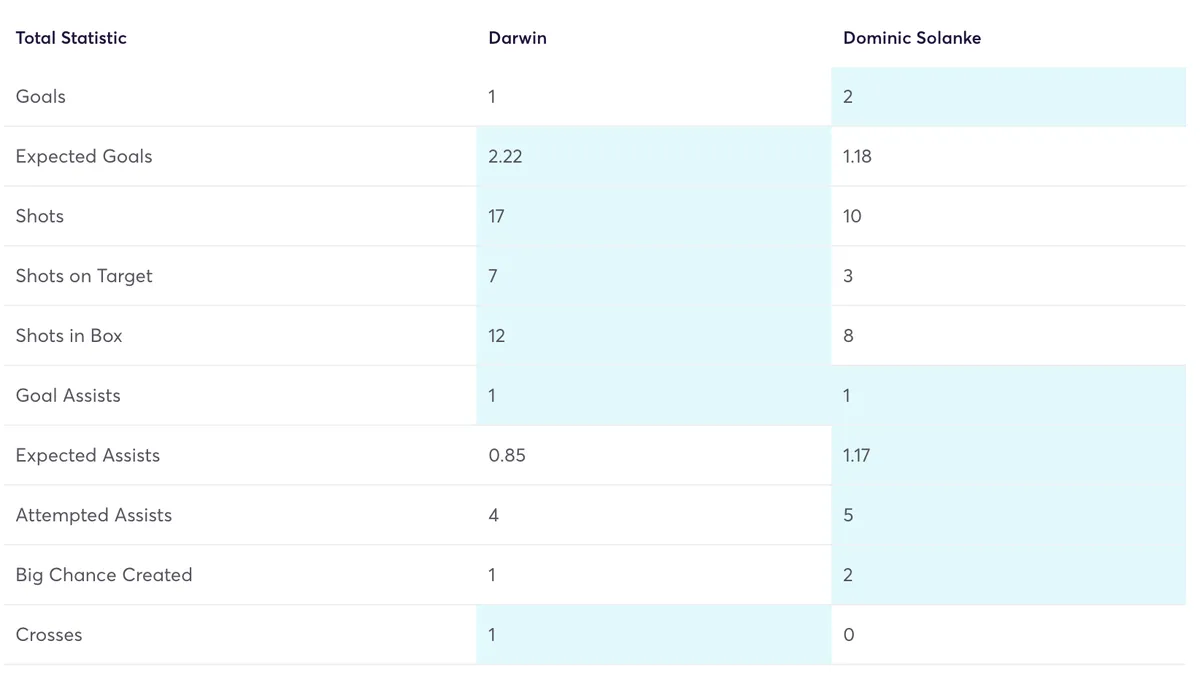Select Darwin's Big Chance Created value
The width and height of the screenshot is (1200, 684).
coord(492,575)
